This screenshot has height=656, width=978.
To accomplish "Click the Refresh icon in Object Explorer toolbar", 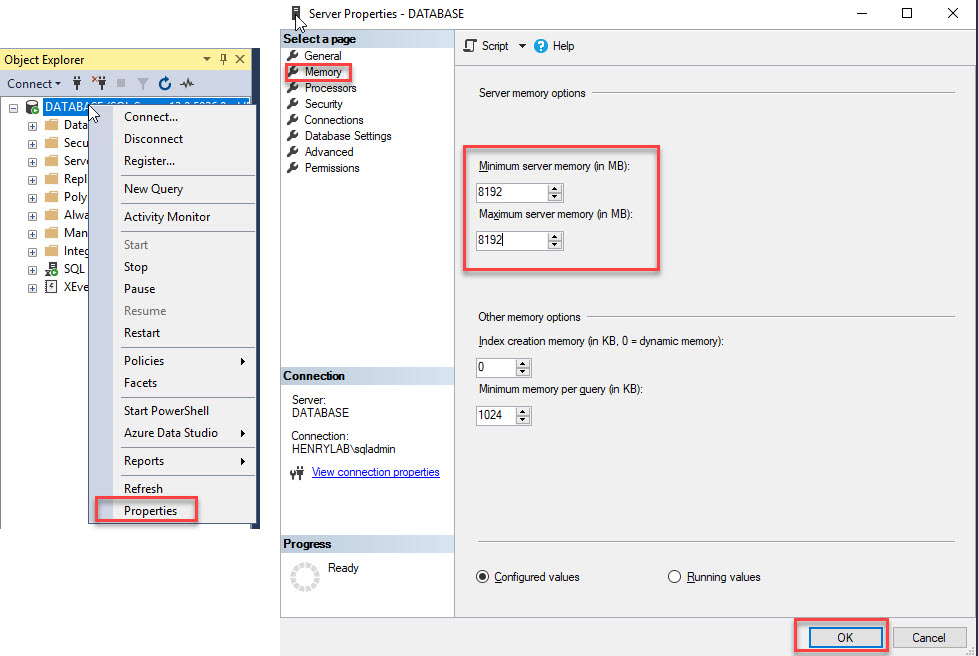I will [165, 84].
